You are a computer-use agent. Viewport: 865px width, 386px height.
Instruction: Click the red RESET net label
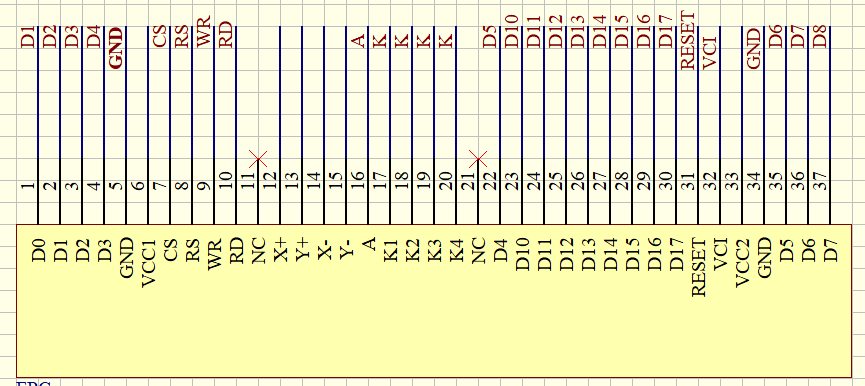click(688, 41)
